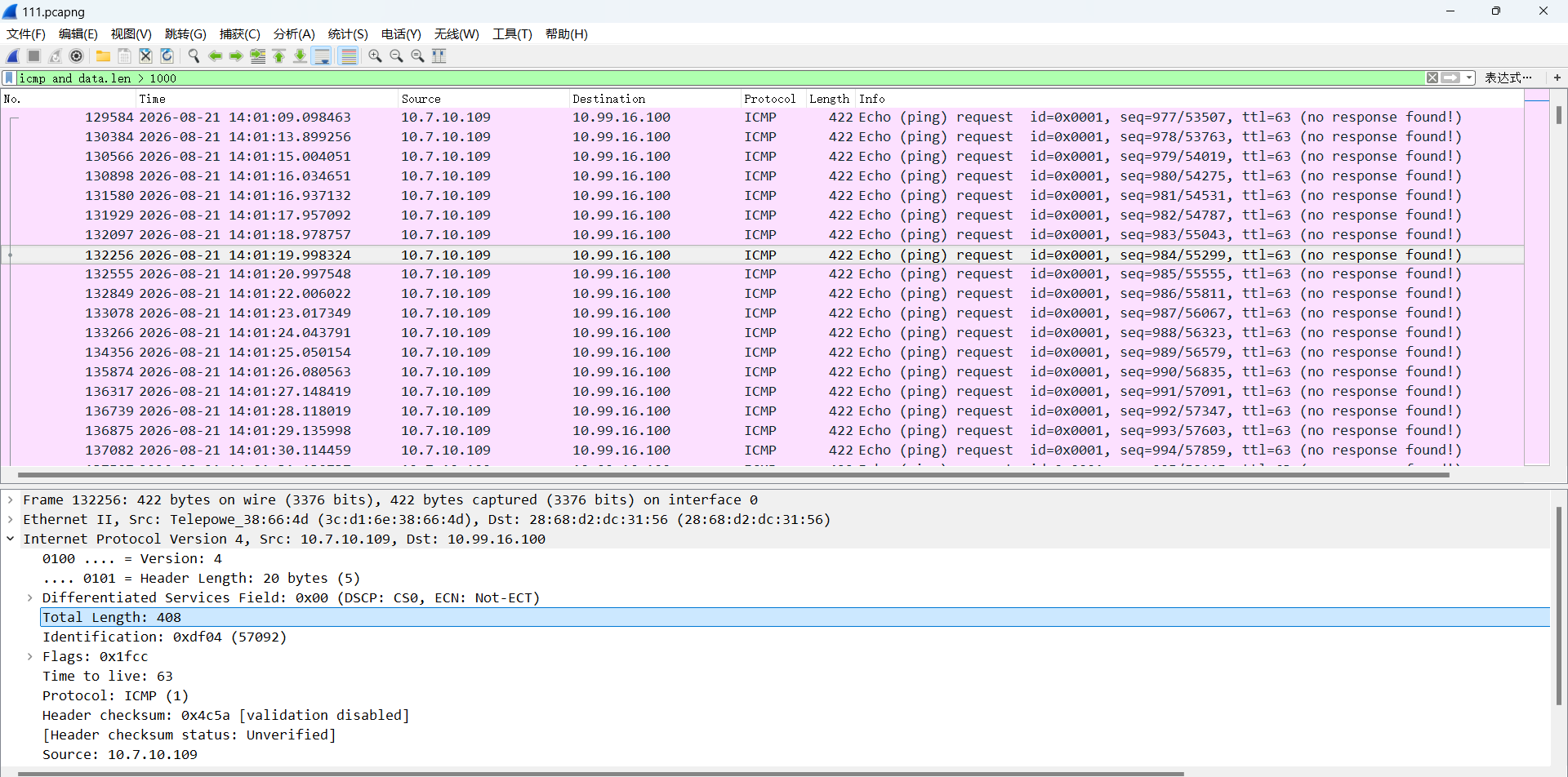Sort packets by Length column
The width and height of the screenshot is (1568, 777).
[x=831, y=99]
